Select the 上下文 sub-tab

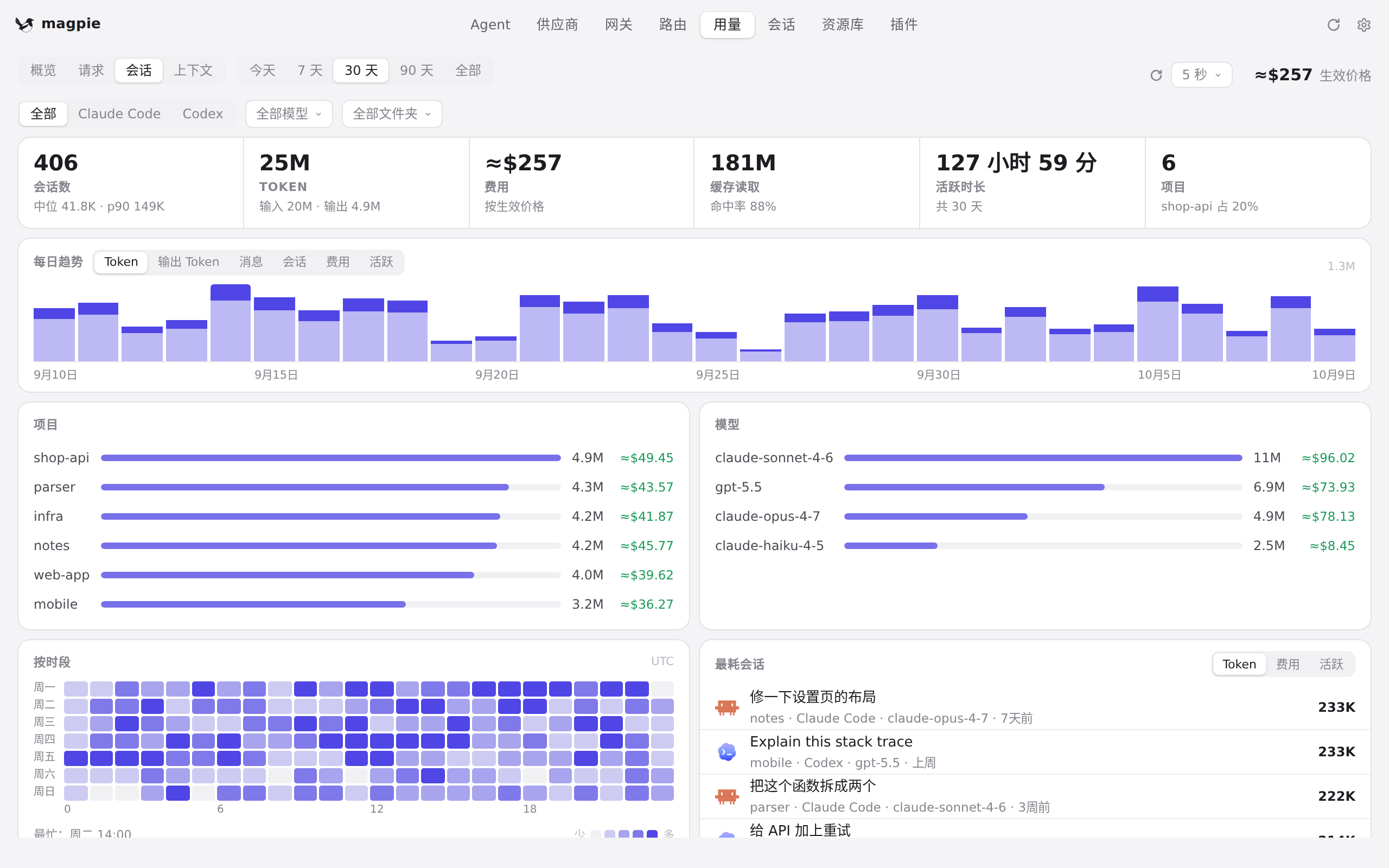click(193, 71)
